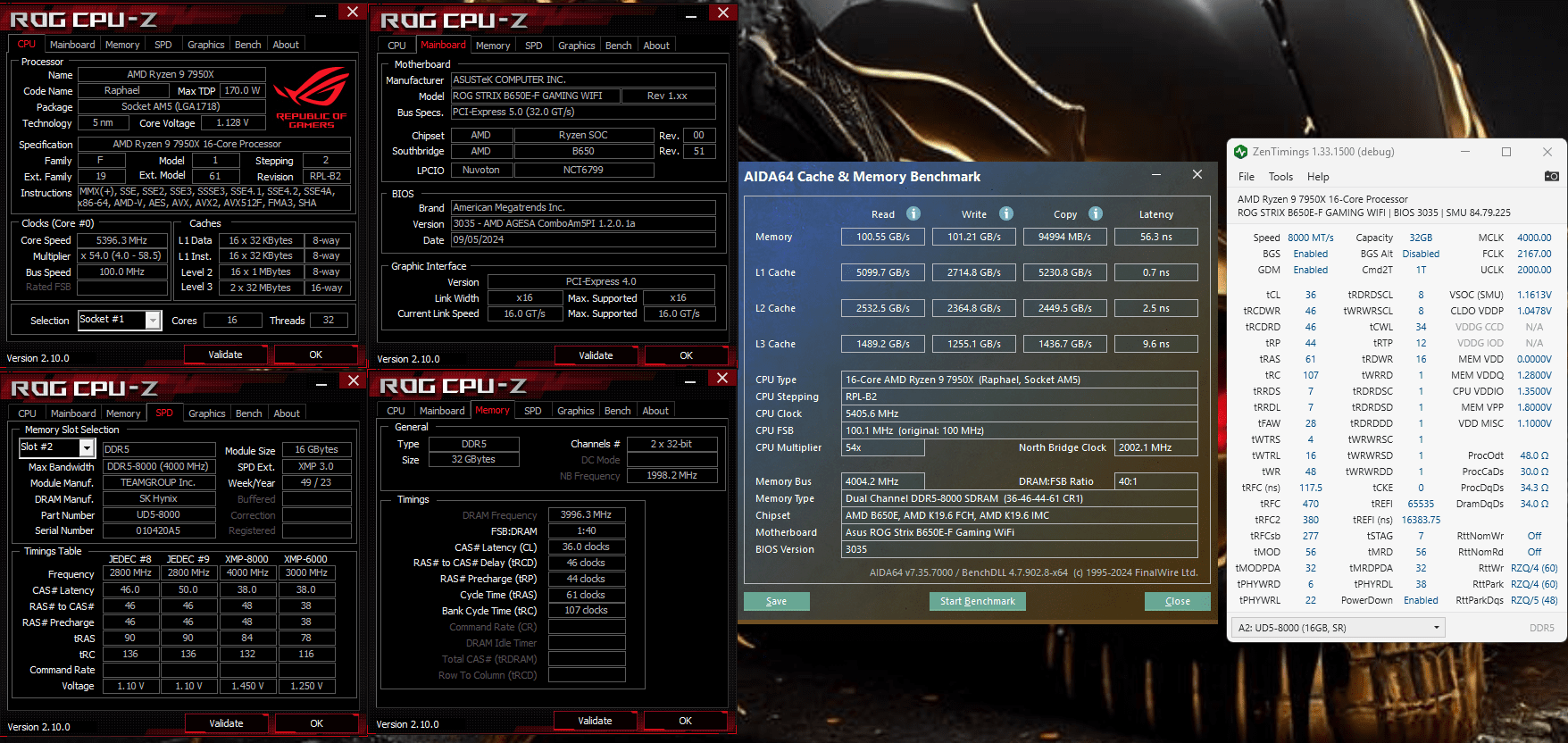This screenshot has width=1568, height=743.
Task: Maximize the ZenTimings window
Action: 1506,152
